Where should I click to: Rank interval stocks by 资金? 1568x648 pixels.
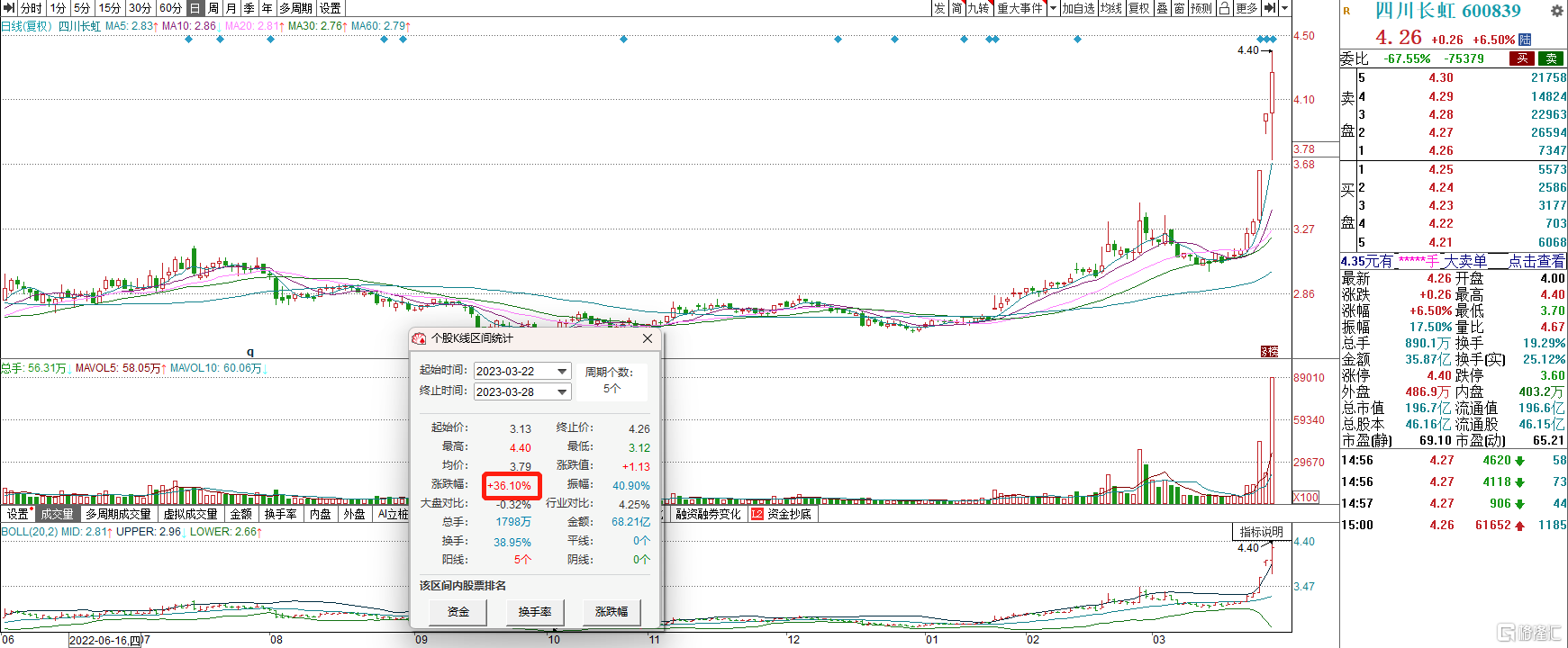tap(458, 612)
